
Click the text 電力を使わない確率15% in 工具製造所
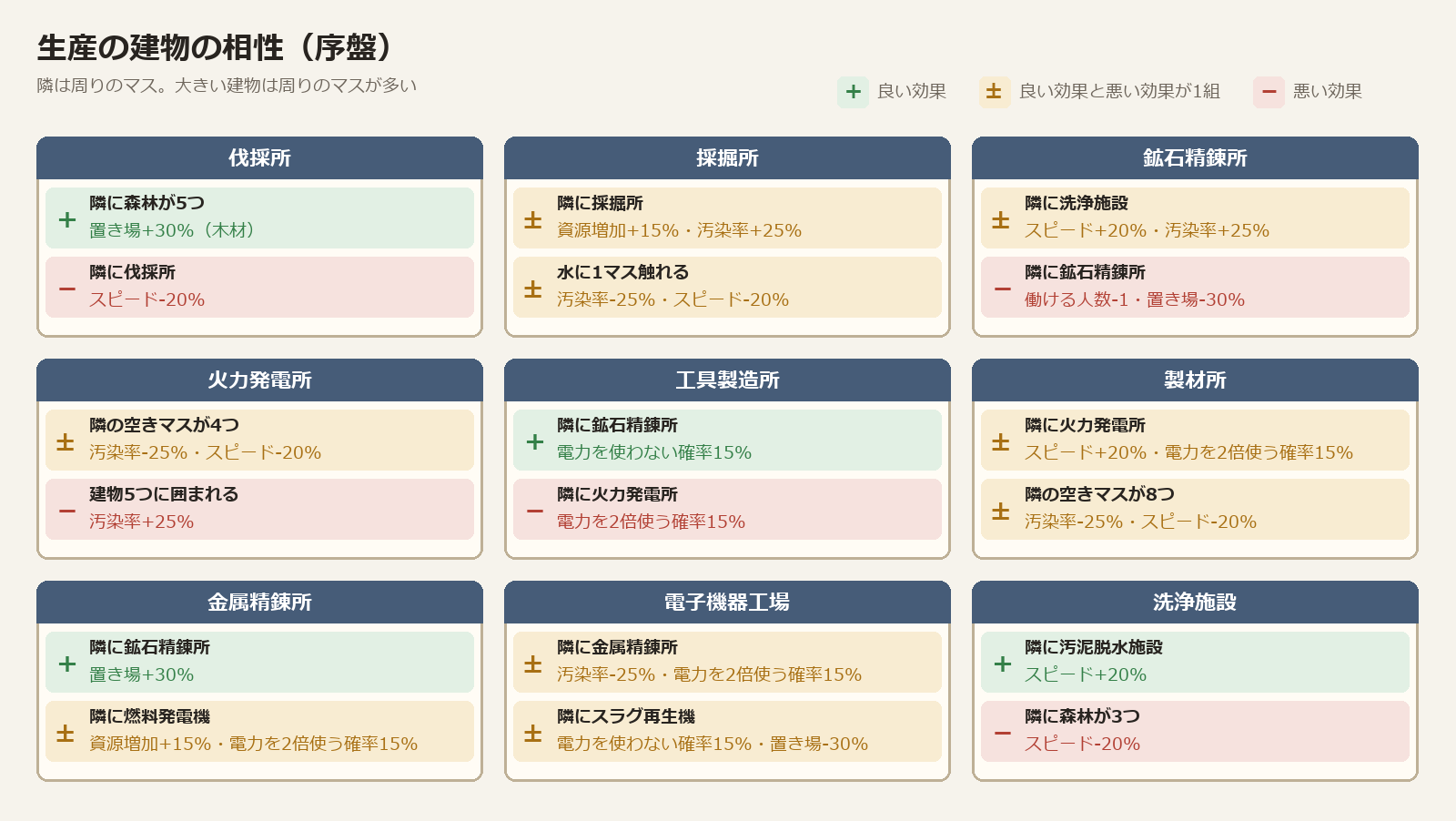coord(653,452)
